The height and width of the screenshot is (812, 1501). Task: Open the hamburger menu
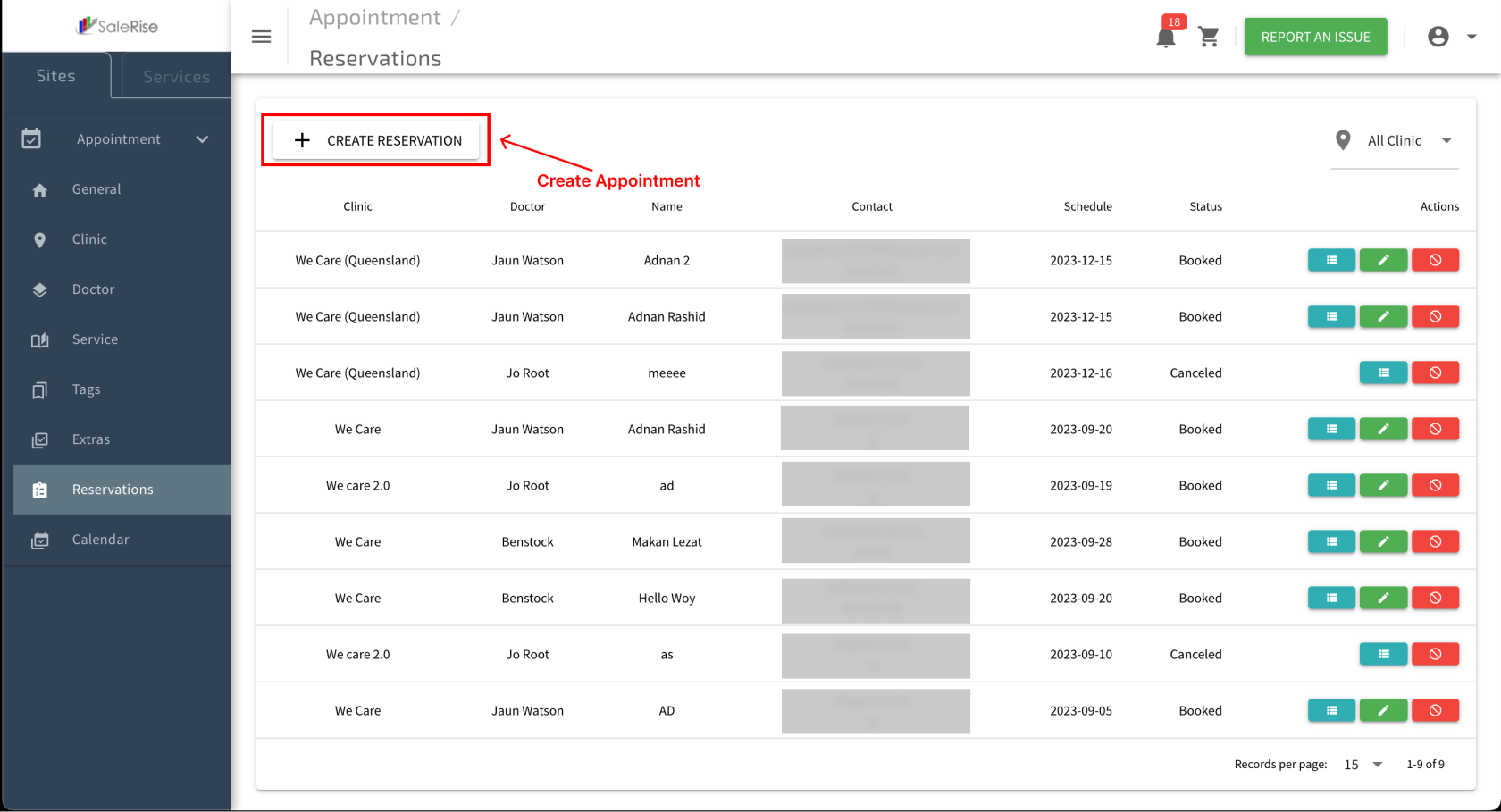point(261,37)
